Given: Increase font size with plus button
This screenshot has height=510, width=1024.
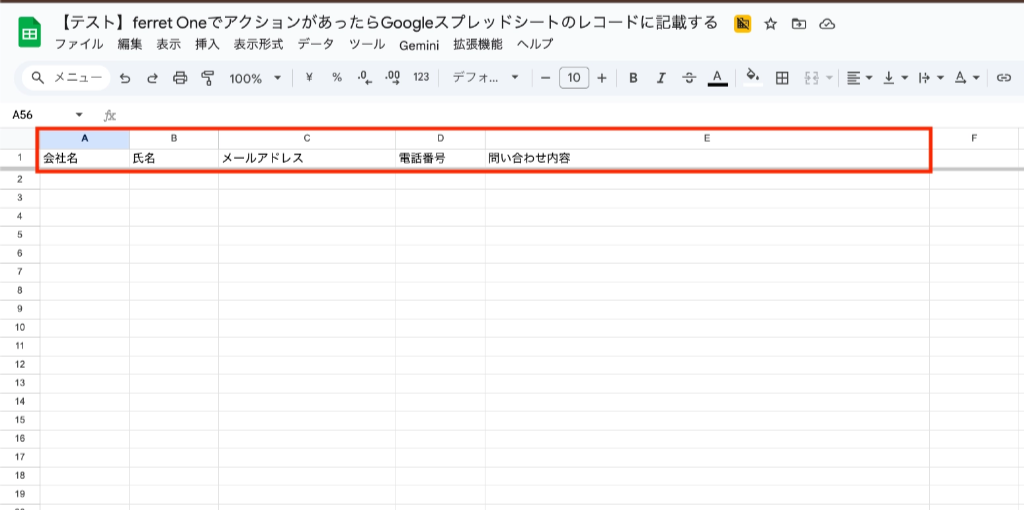Looking at the screenshot, I should click(x=602, y=78).
